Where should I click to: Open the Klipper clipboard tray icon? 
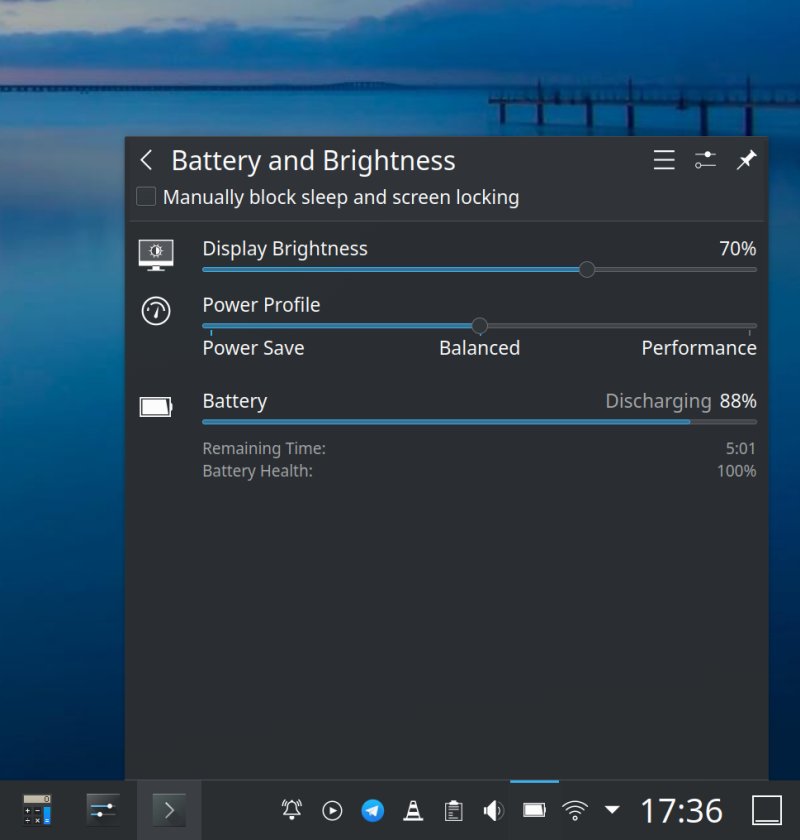click(453, 810)
